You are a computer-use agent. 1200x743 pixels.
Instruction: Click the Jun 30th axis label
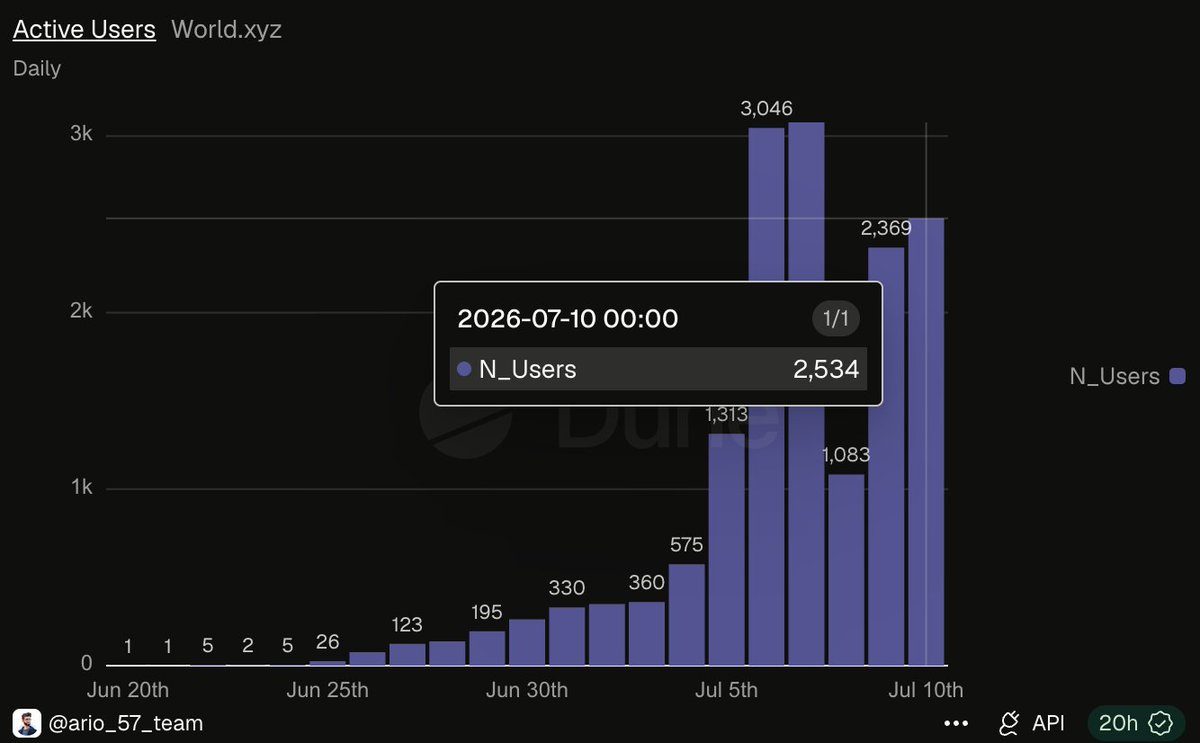tap(527, 690)
